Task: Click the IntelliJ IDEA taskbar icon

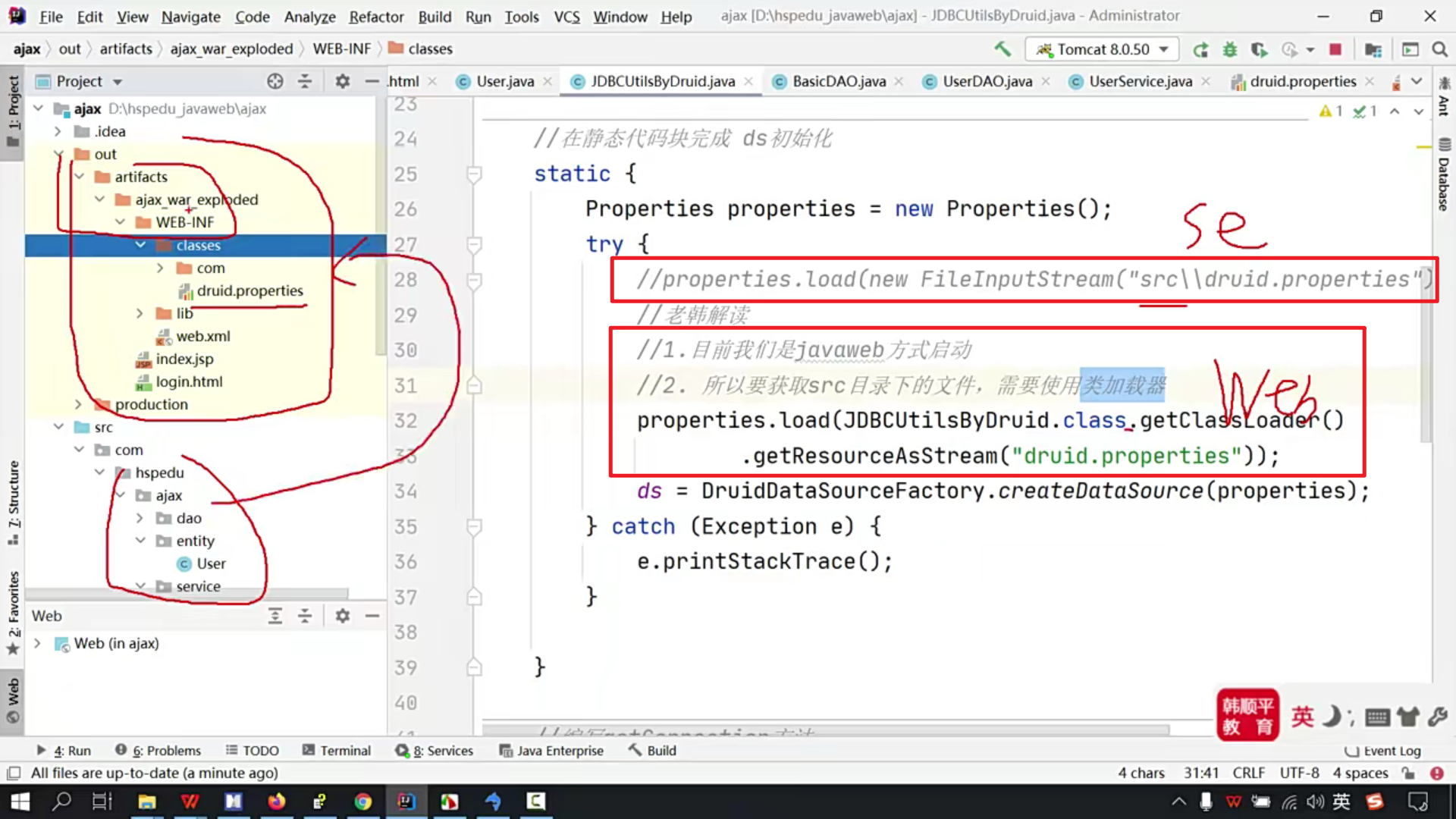Action: [x=406, y=802]
